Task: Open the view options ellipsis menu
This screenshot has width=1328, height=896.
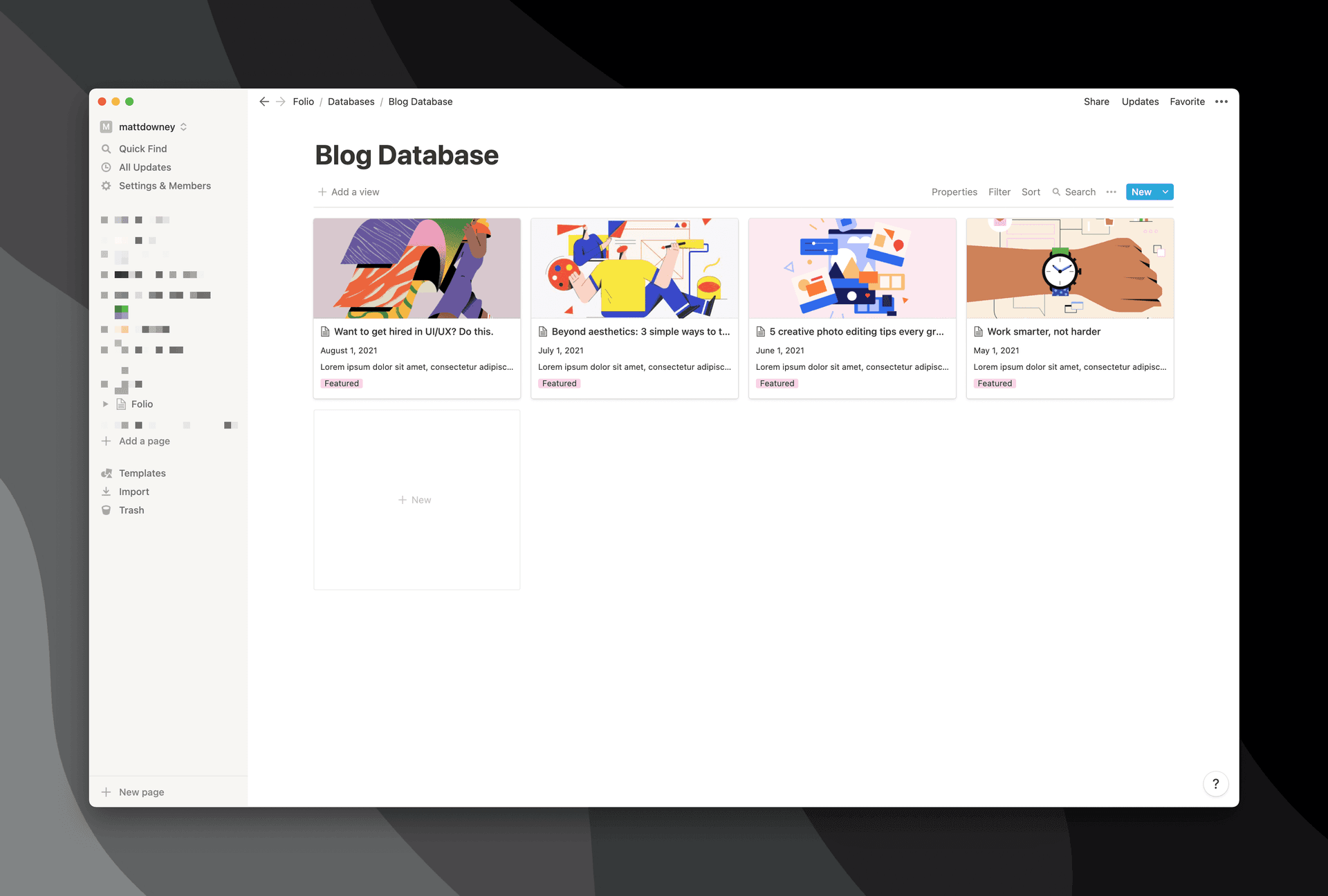Action: [x=1111, y=192]
